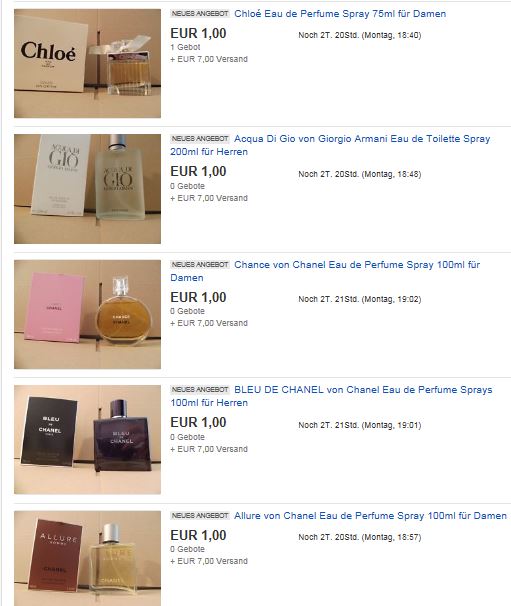Open the Chance von Chanel listing title
The image size is (511, 606).
[x=325, y=271]
